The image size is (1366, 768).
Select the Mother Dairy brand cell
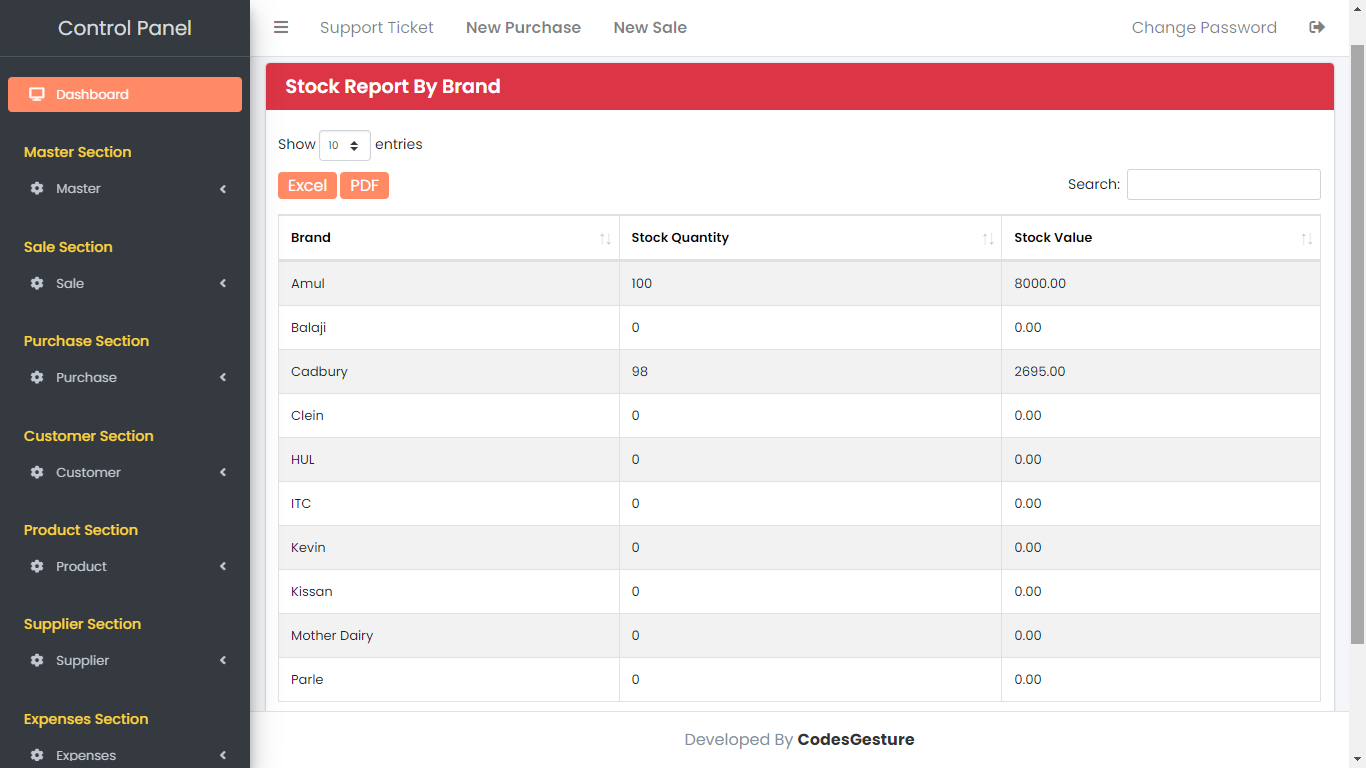[x=449, y=635]
